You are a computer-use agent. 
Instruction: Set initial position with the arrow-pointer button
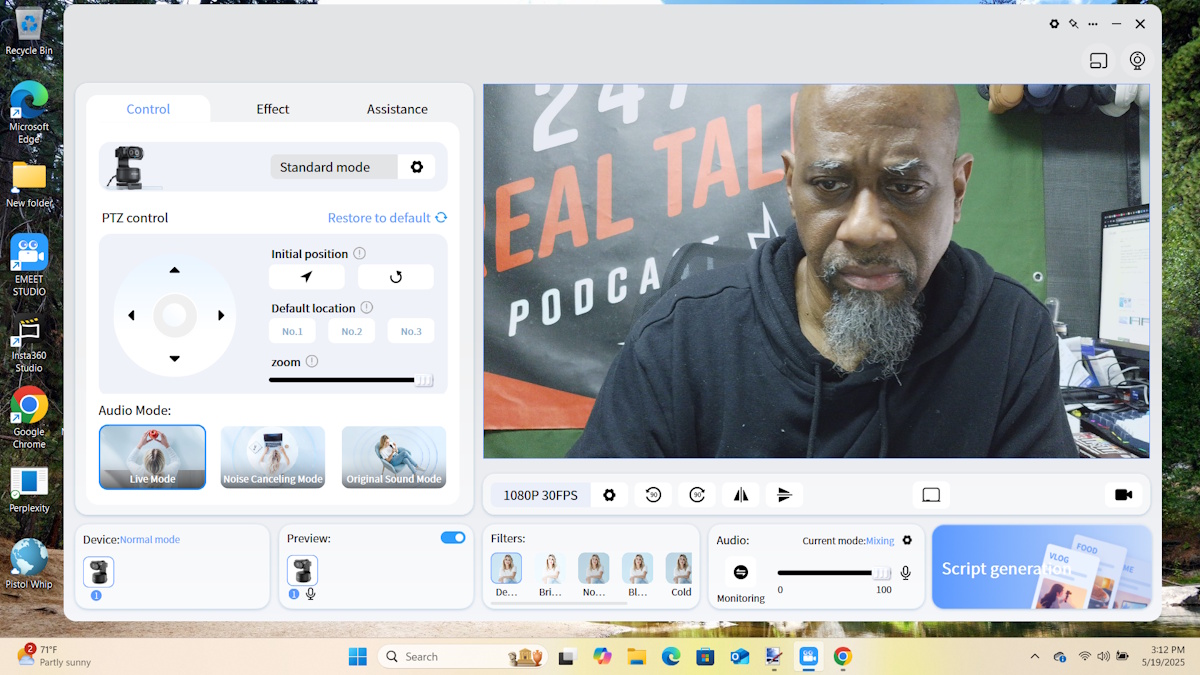coord(307,277)
